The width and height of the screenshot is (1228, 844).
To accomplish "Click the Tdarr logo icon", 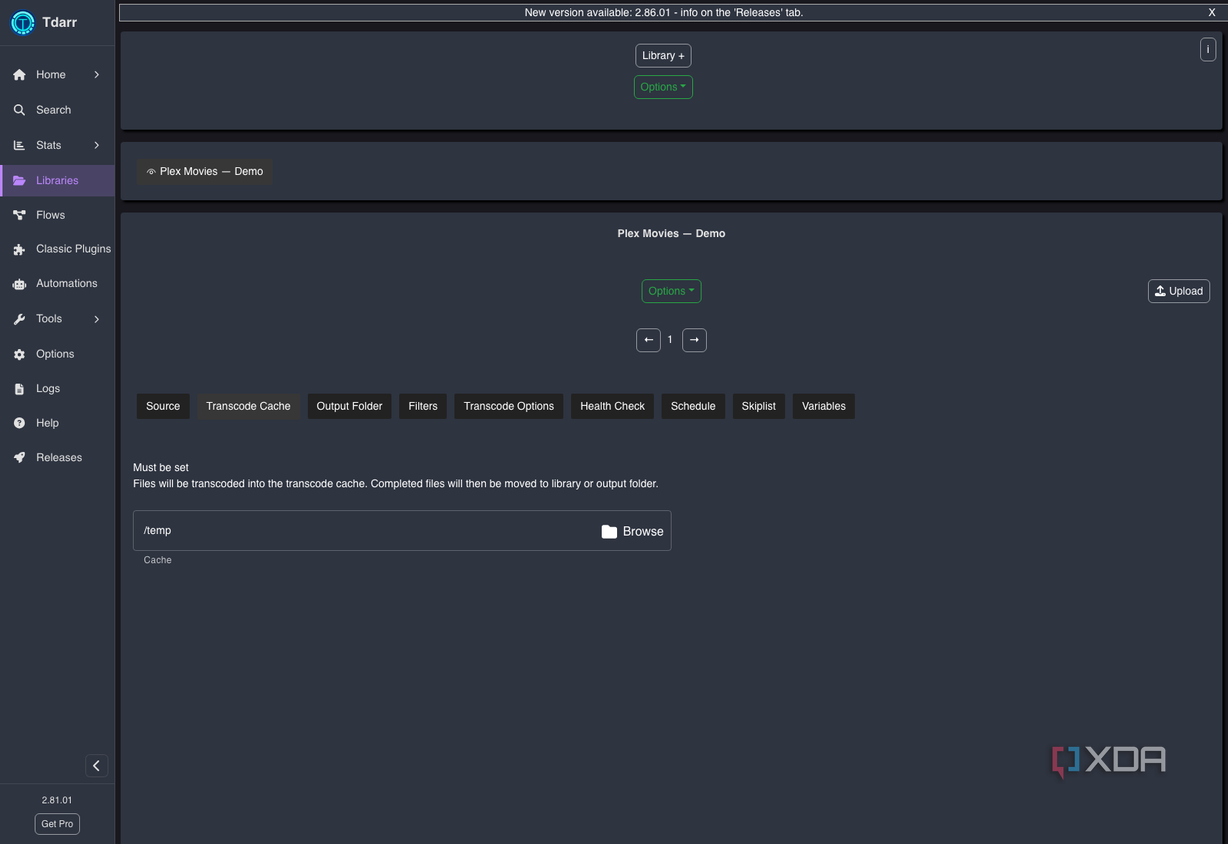I will [23, 23].
